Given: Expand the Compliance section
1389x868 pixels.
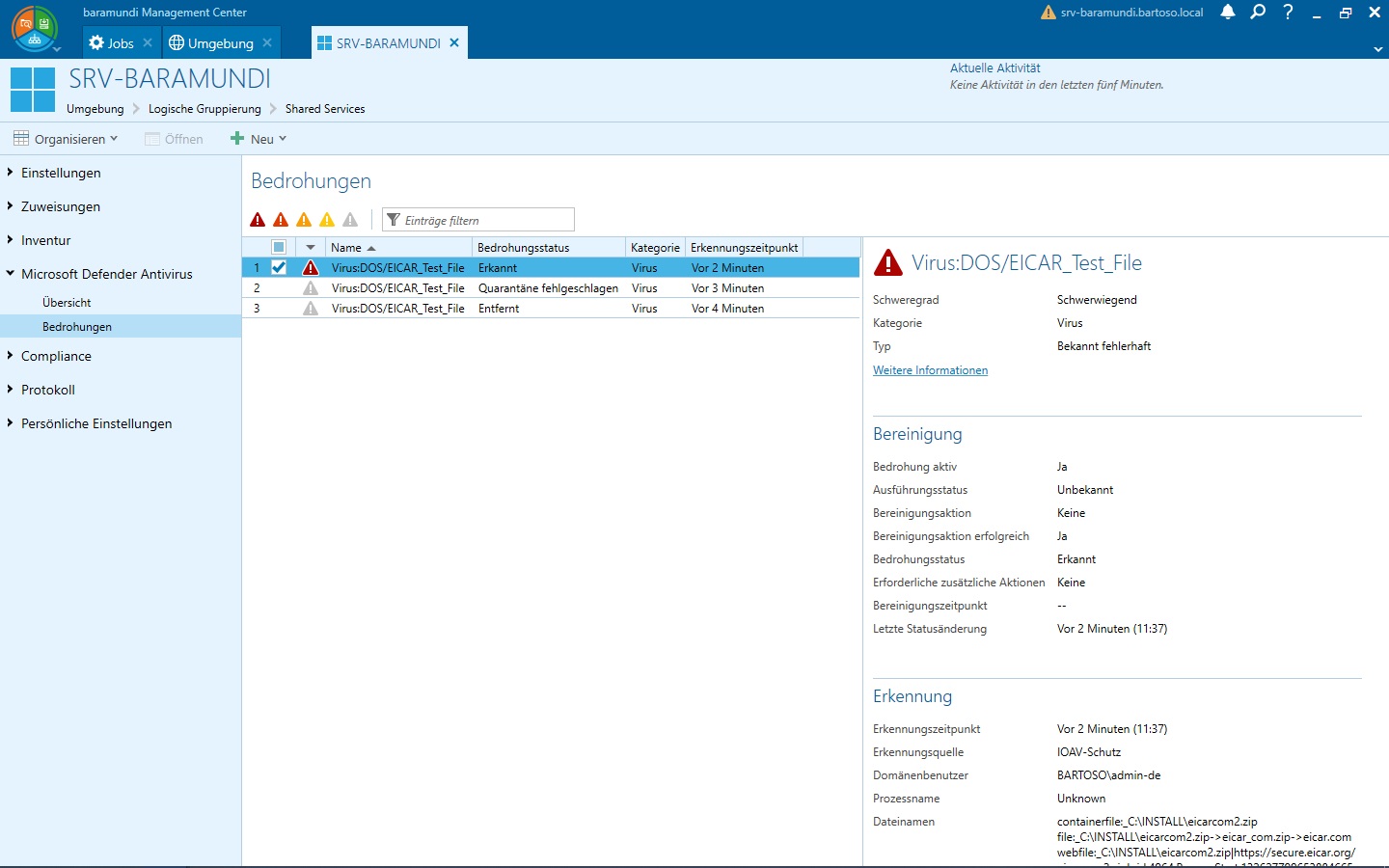Looking at the screenshot, I should [x=10, y=356].
